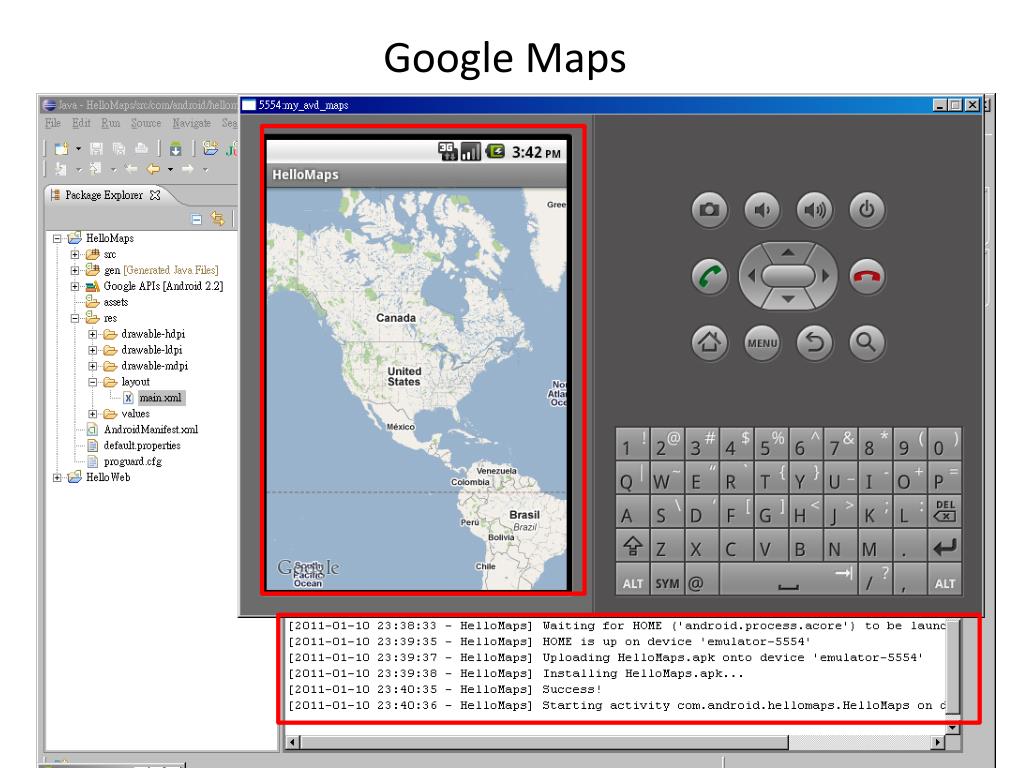This screenshot has width=1024, height=768.
Task: Expand the gen folder
Action: pyautogui.click(x=75, y=270)
